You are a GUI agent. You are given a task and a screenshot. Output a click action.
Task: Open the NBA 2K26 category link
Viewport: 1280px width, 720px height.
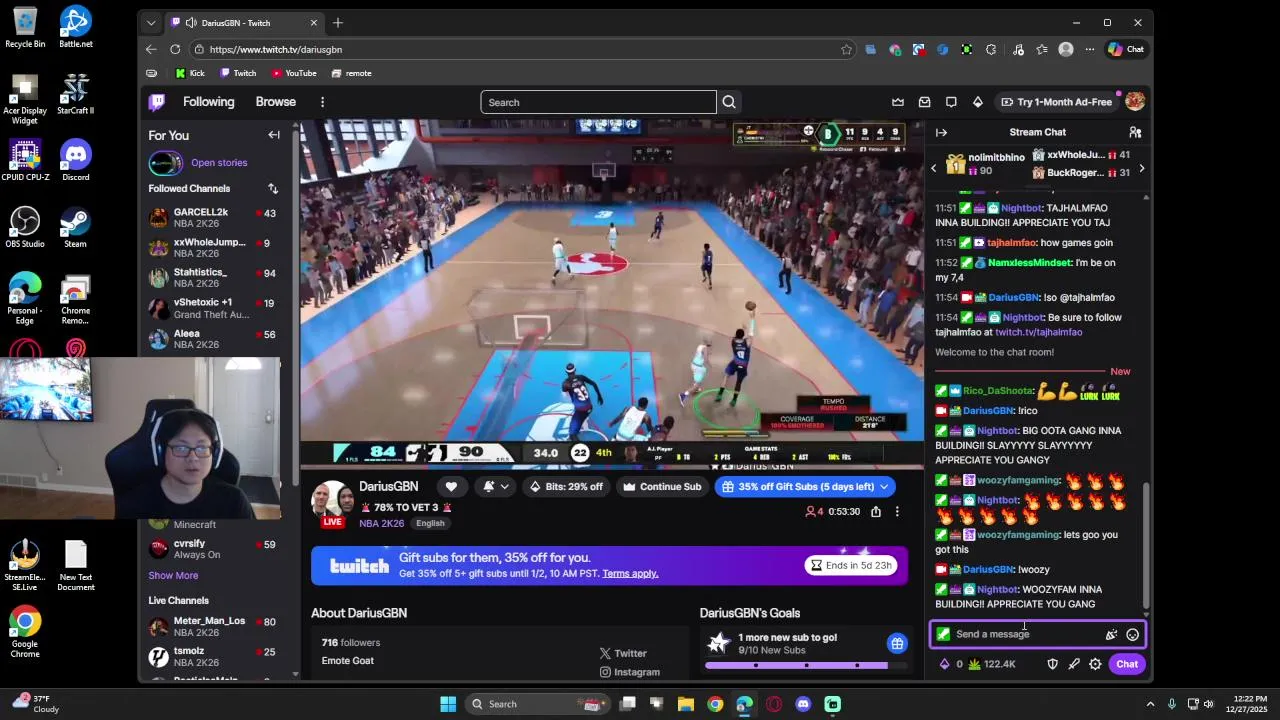point(382,523)
